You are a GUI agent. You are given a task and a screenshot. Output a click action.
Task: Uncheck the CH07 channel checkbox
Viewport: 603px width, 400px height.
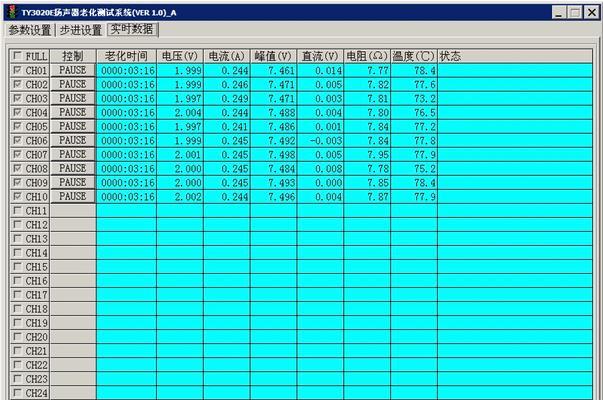click(17, 154)
